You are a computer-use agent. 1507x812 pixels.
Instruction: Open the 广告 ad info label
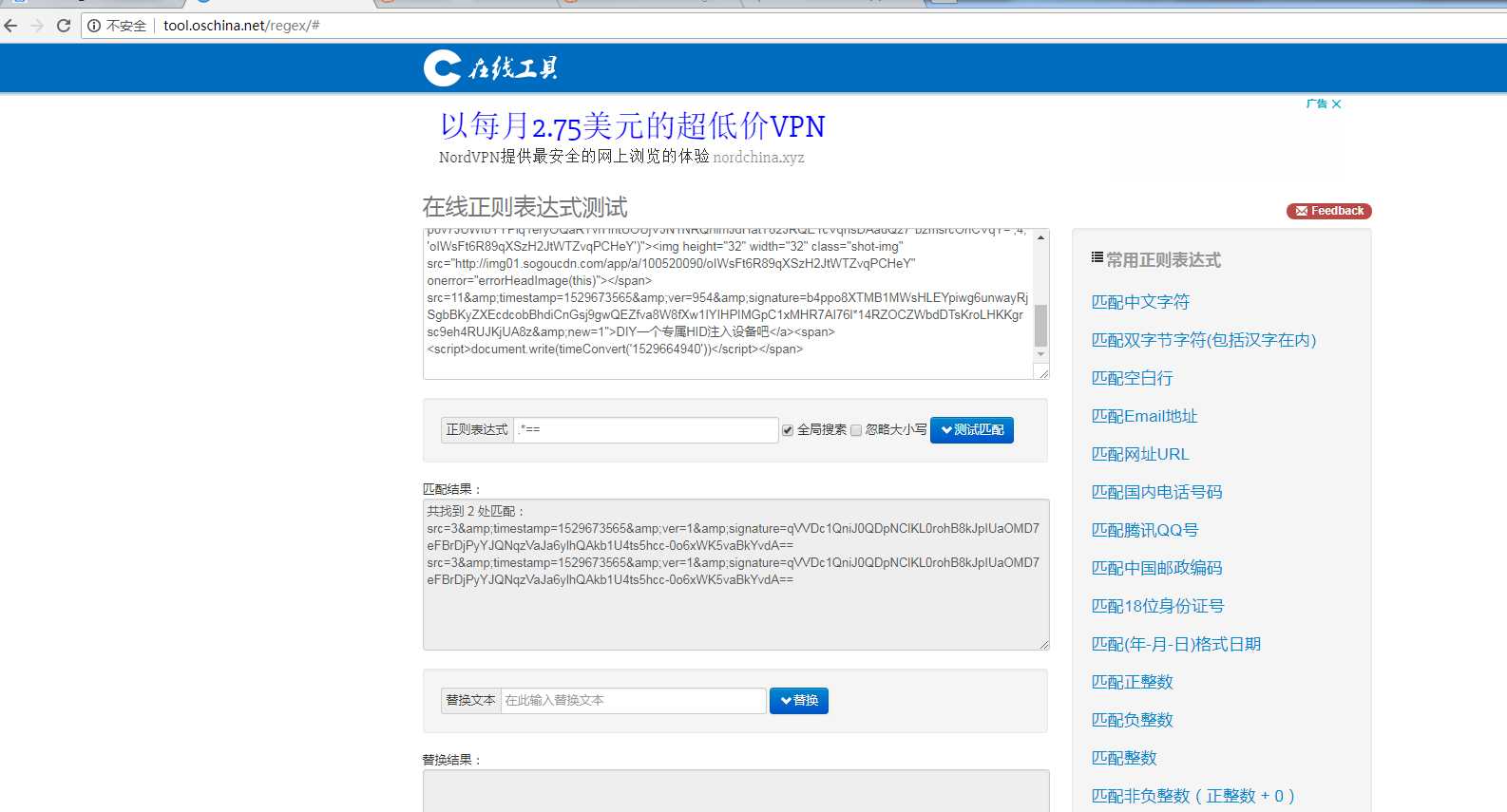tap(1316, 104)
